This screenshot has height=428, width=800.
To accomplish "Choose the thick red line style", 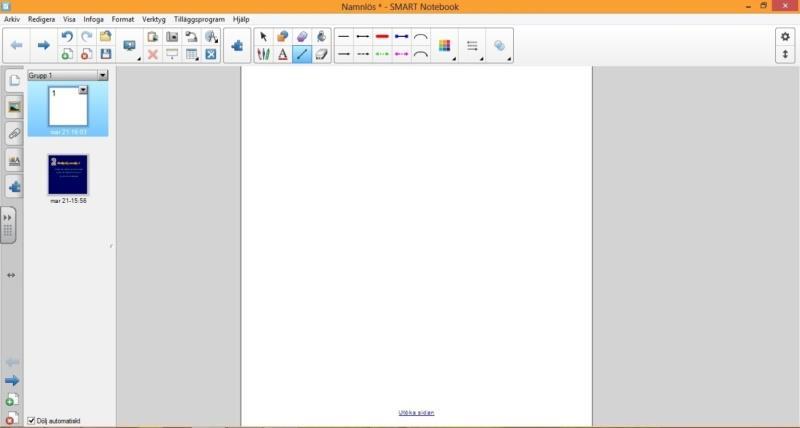I will coord(382,37).
